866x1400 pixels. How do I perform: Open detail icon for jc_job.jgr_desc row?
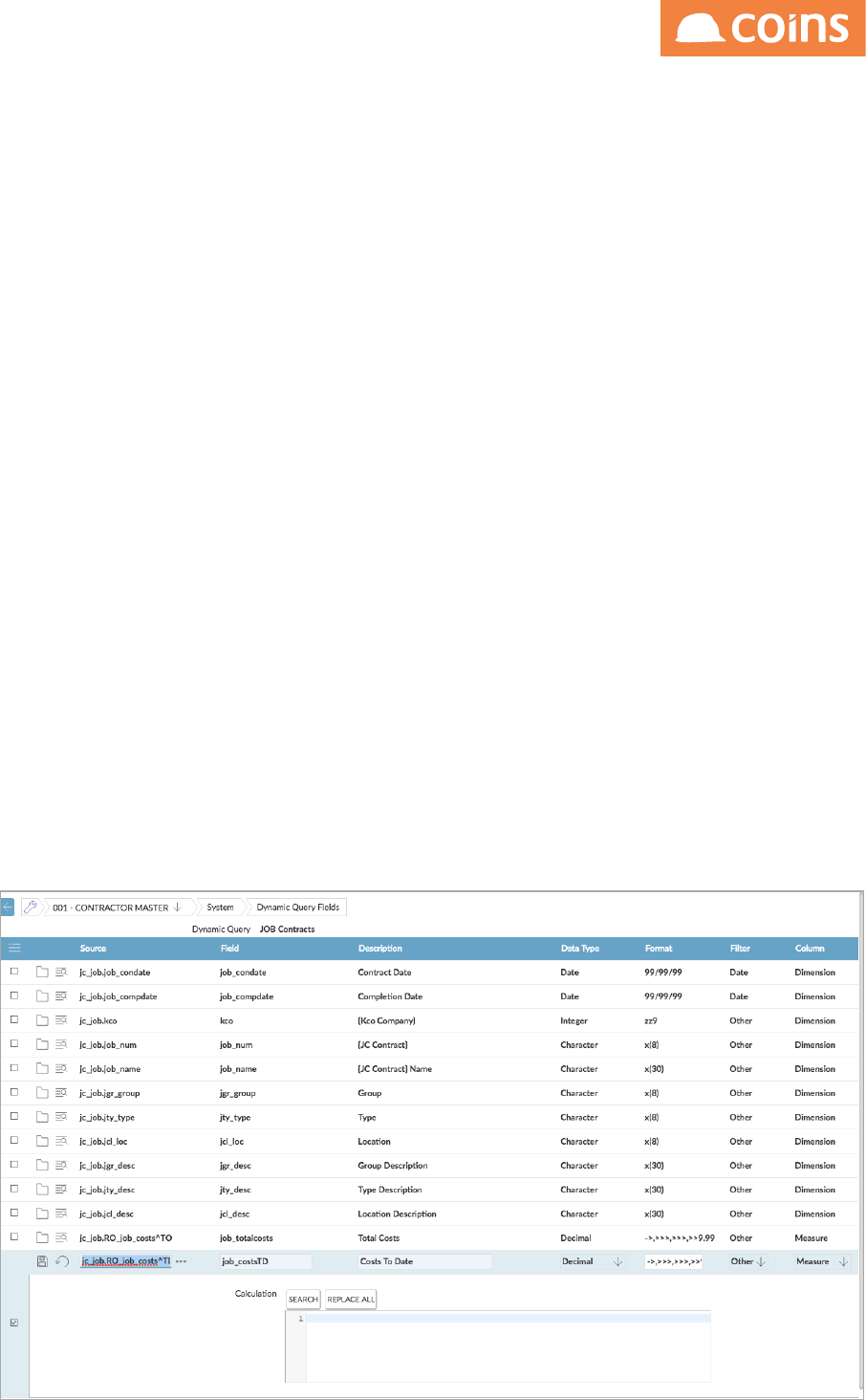61,1166
